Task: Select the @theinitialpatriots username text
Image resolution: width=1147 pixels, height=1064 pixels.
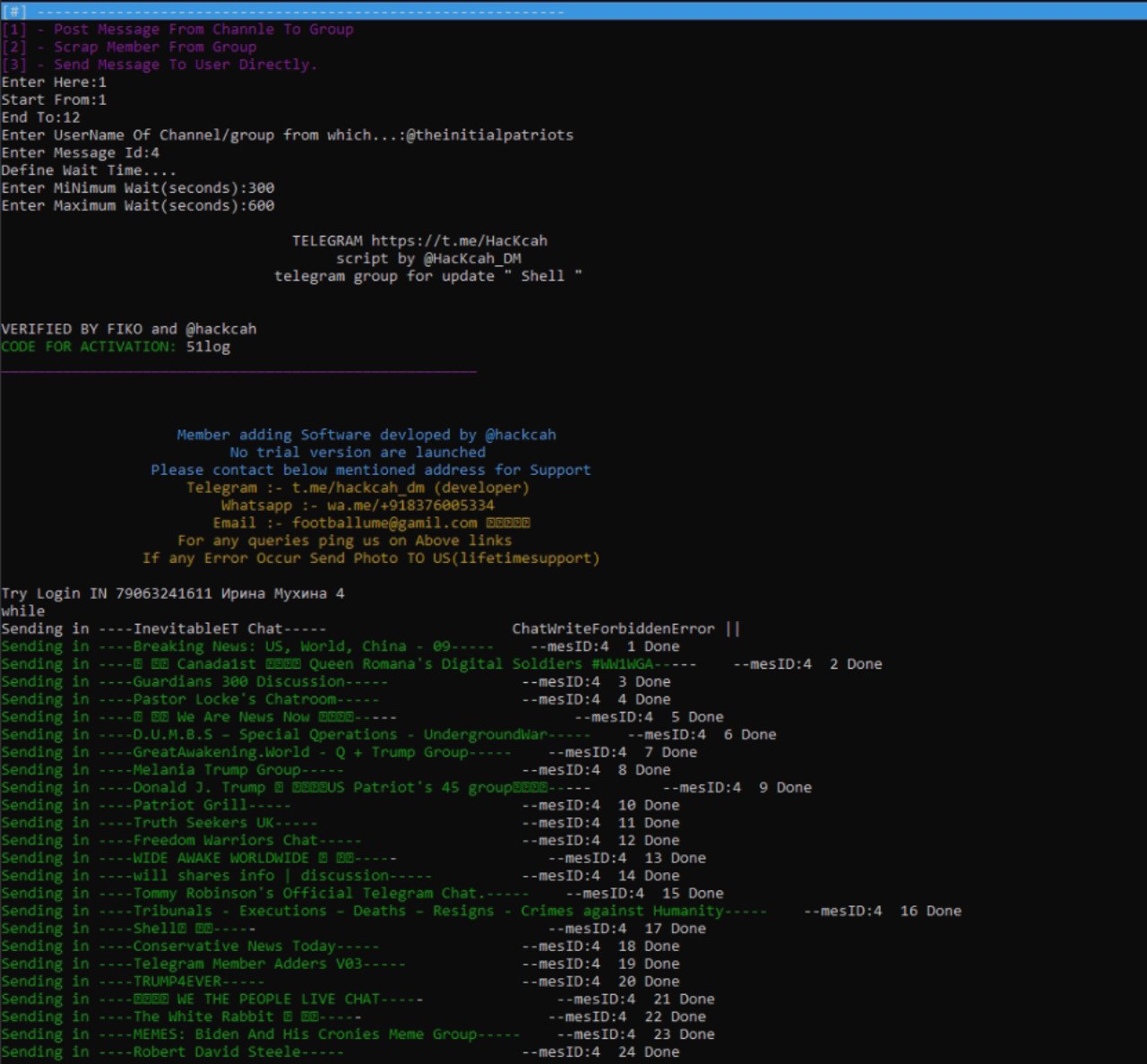Action: coord(489,135)
